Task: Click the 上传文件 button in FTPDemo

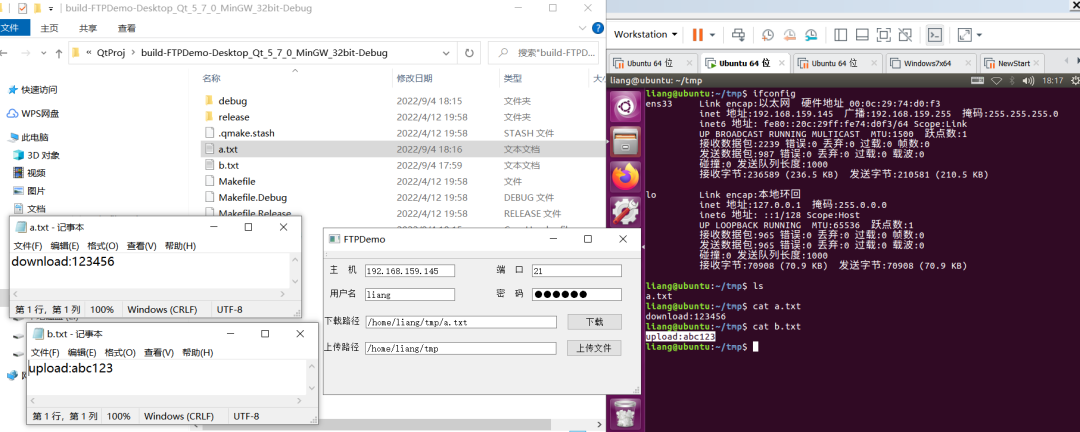Action: point(594,348)
